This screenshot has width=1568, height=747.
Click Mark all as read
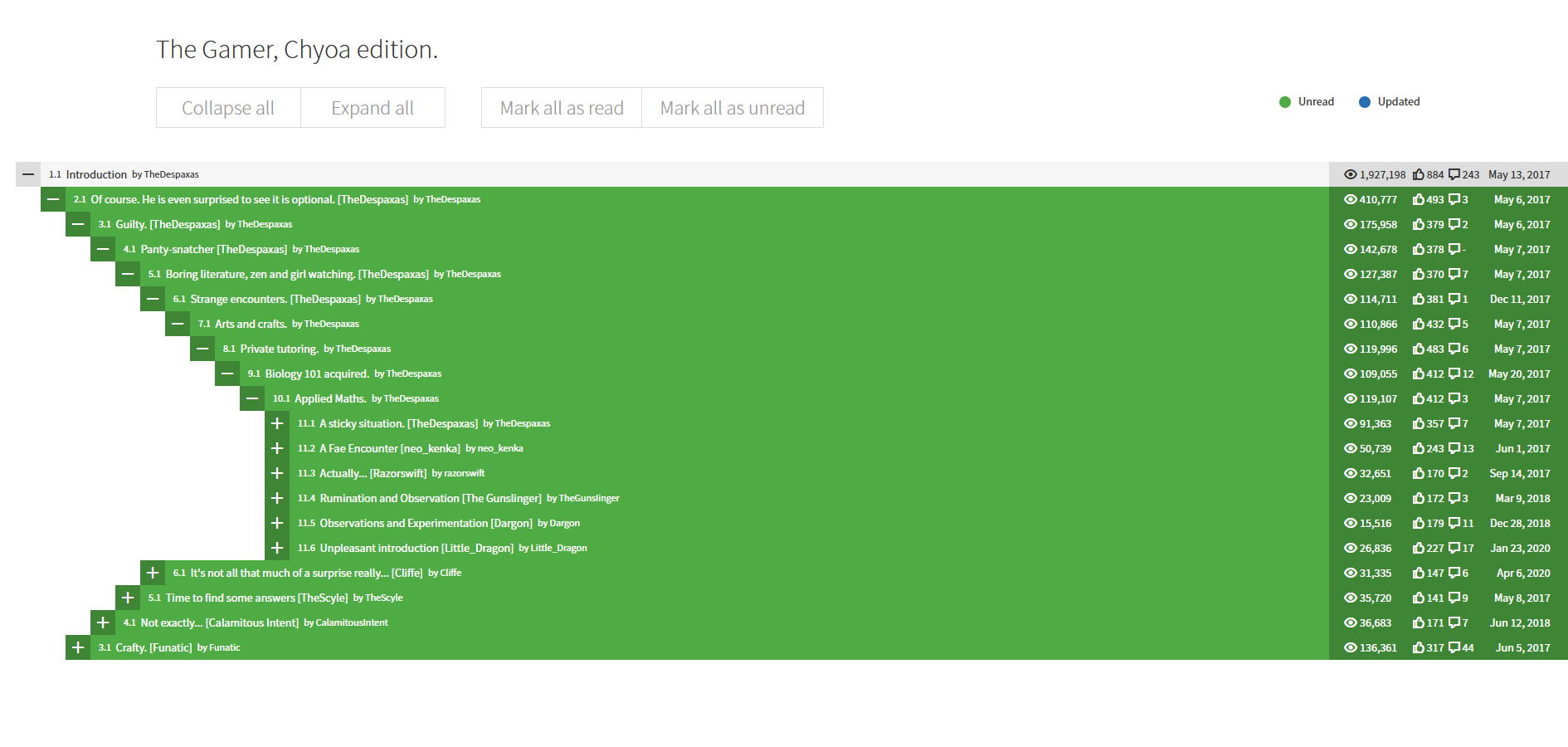point(562,108)
